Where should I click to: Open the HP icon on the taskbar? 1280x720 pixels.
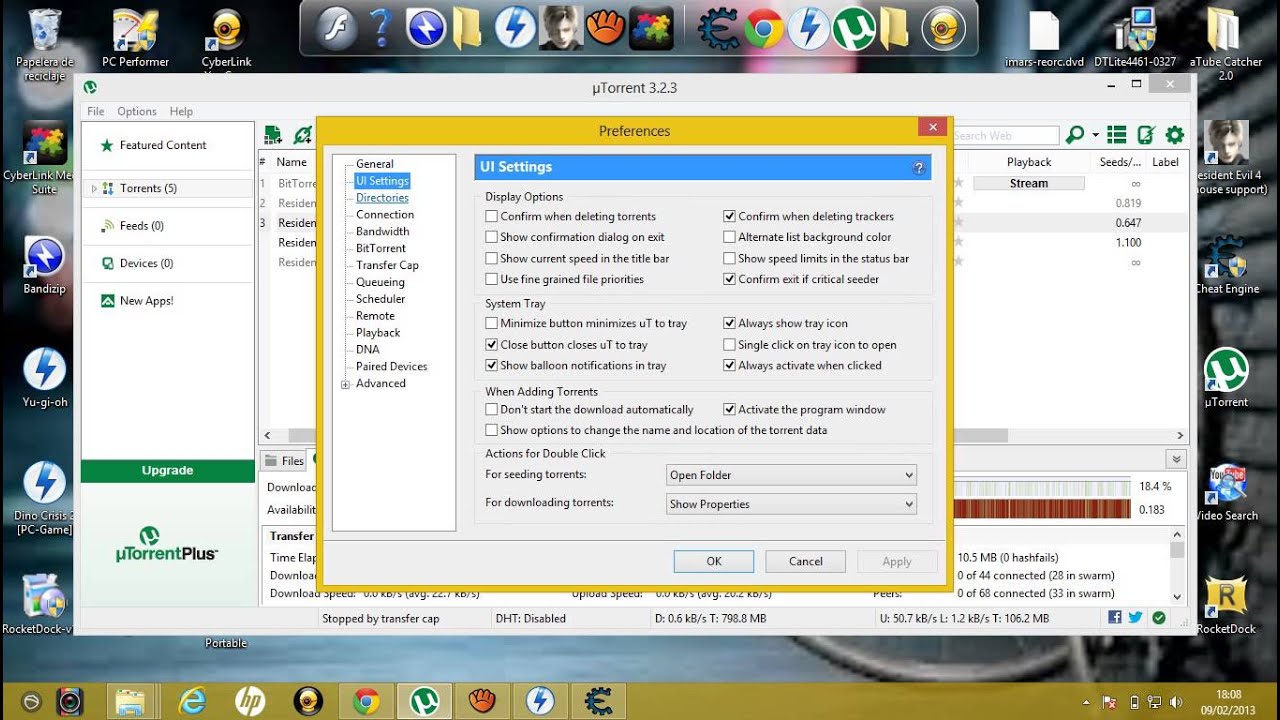249,701
